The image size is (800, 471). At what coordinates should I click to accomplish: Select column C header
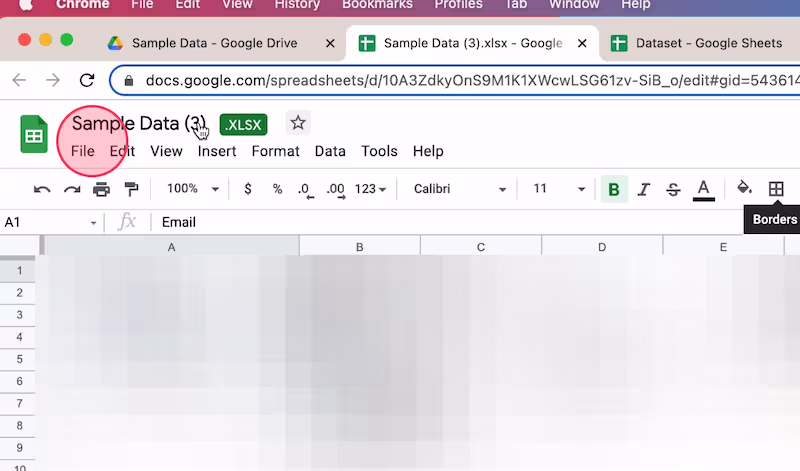click(x=481, y=247)
